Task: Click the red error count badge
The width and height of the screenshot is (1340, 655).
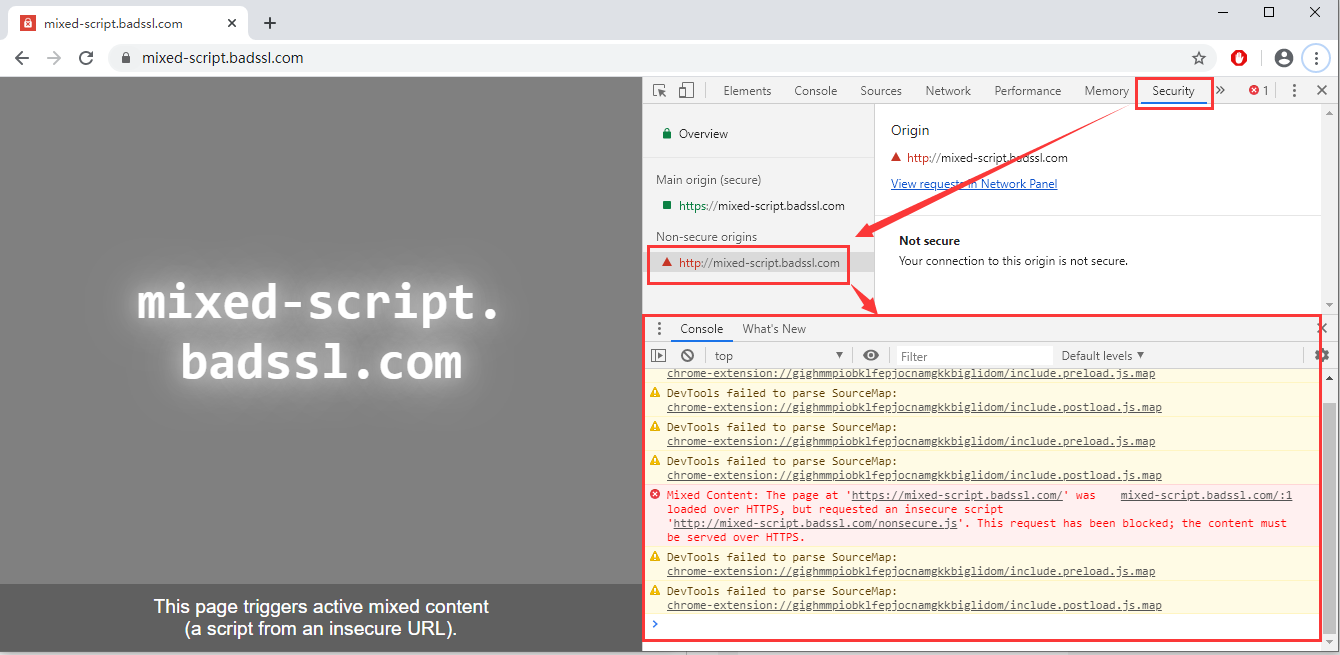Action: [1258, 91]
